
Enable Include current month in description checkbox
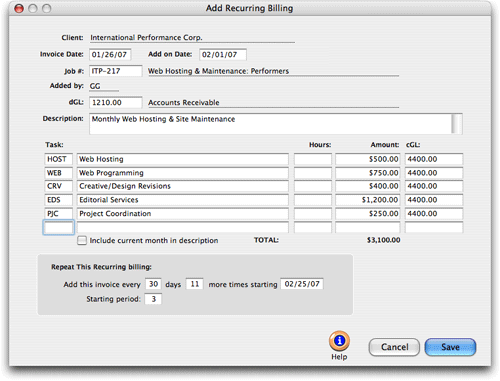(x=82, y=240)
